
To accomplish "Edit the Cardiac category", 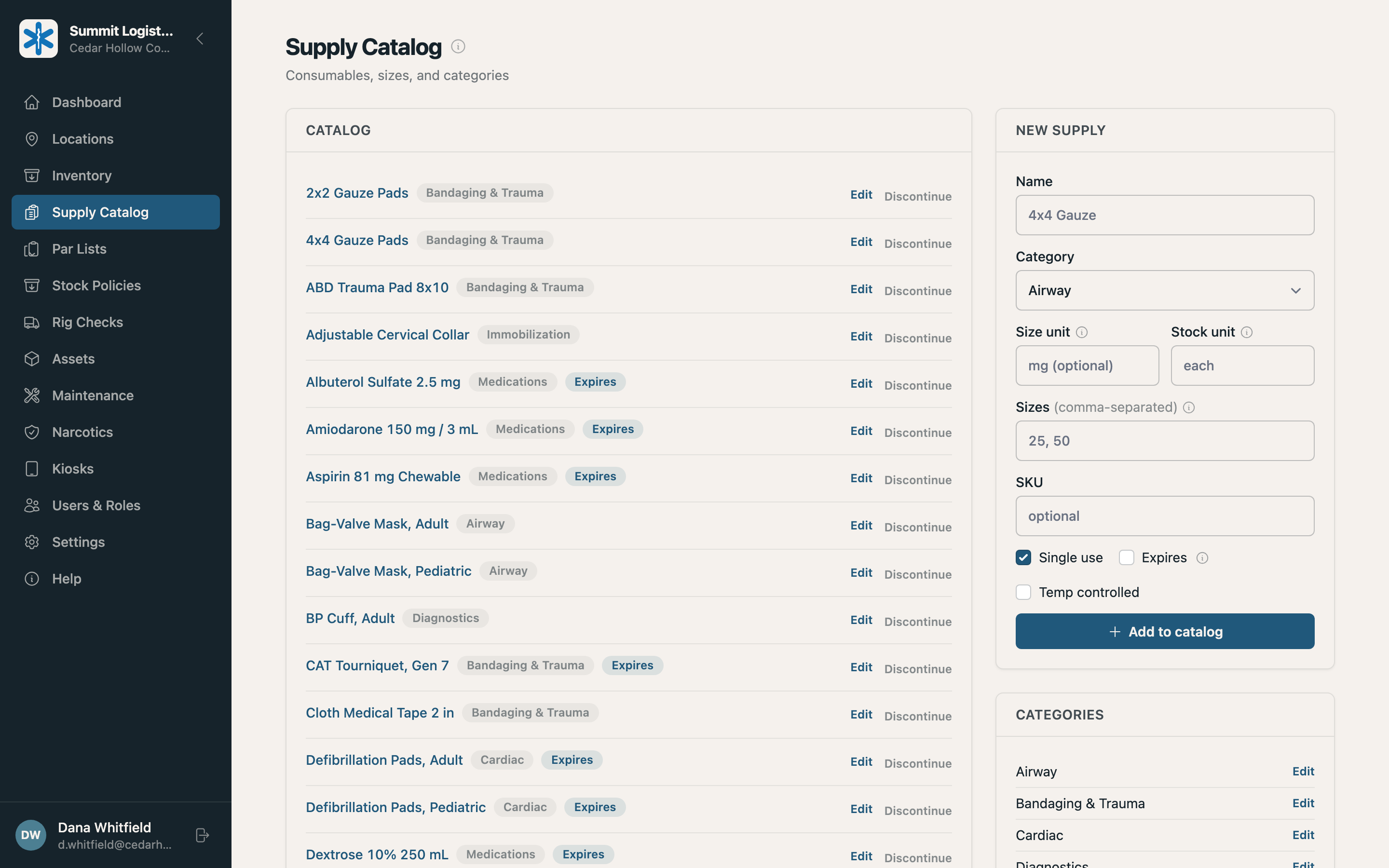I will pyautogui.click(x=1303, y=835).
